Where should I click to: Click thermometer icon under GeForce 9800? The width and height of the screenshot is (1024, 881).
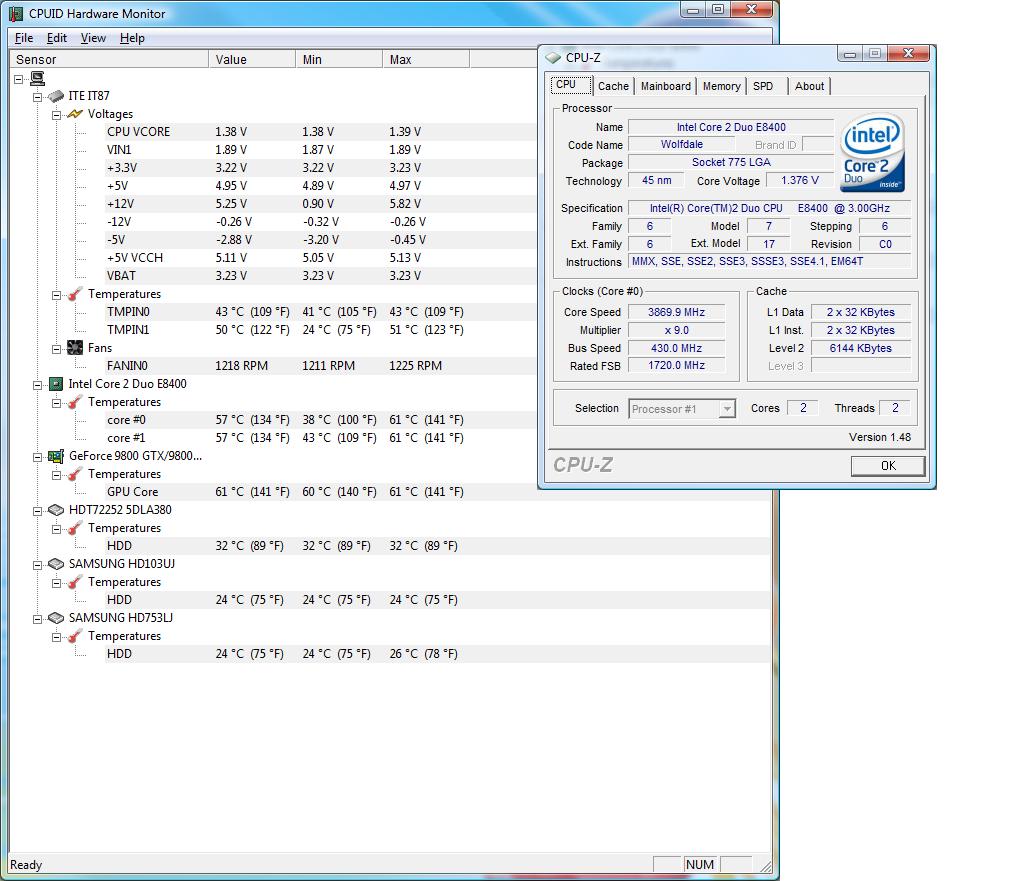coord(75,474)
